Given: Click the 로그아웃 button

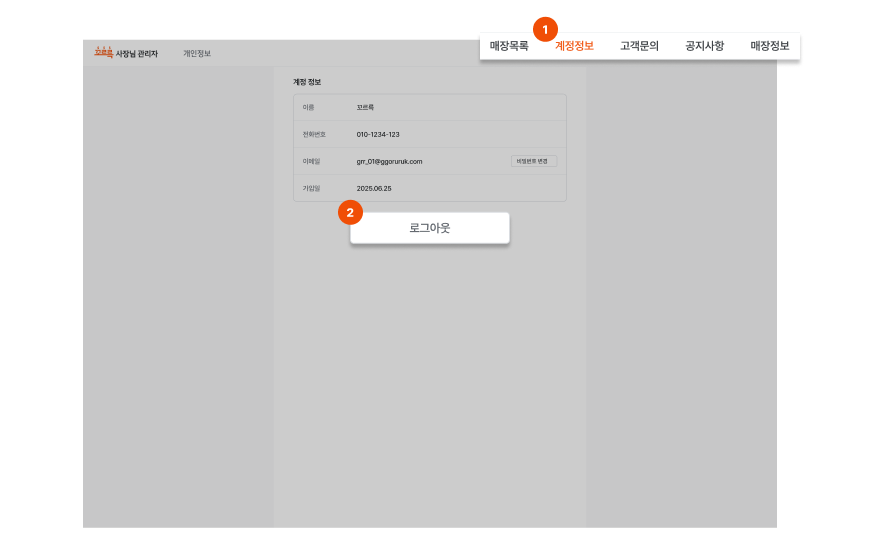Looking at the screenshot, I should point(430,228).
